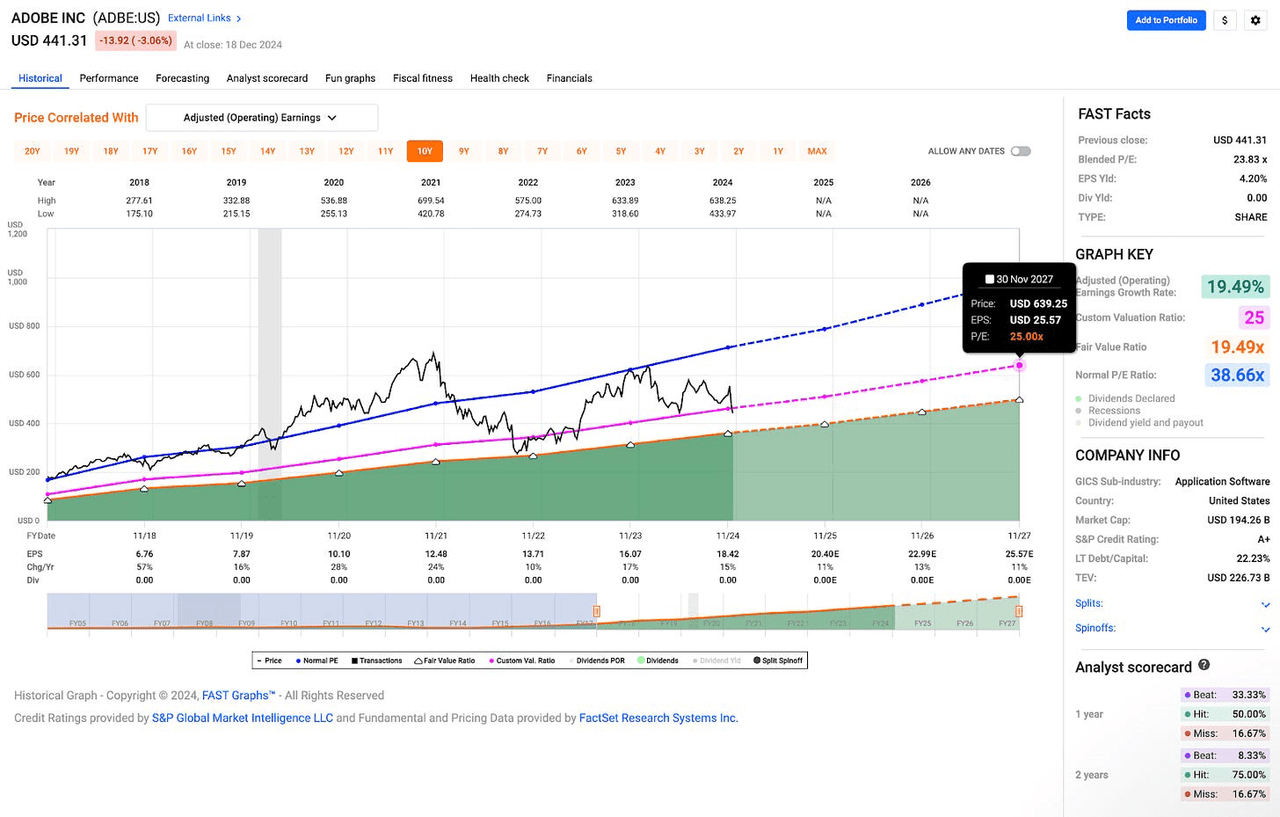Click the 1 year Beat 33.33% entry
The image size is (1280, 817).
click(1224, 694)
